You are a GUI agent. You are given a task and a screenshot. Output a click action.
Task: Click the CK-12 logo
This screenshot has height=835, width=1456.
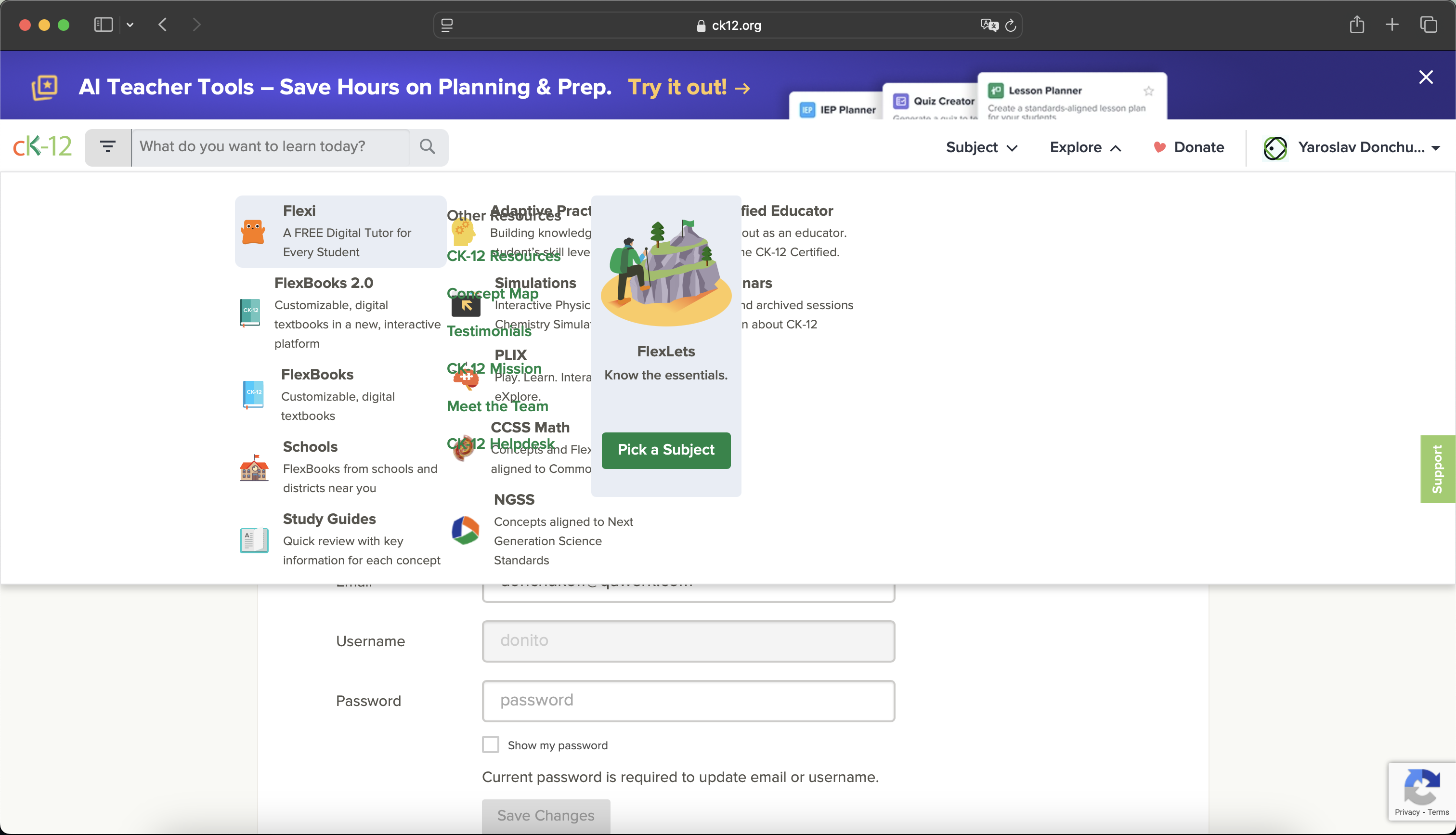click(42, 146)
